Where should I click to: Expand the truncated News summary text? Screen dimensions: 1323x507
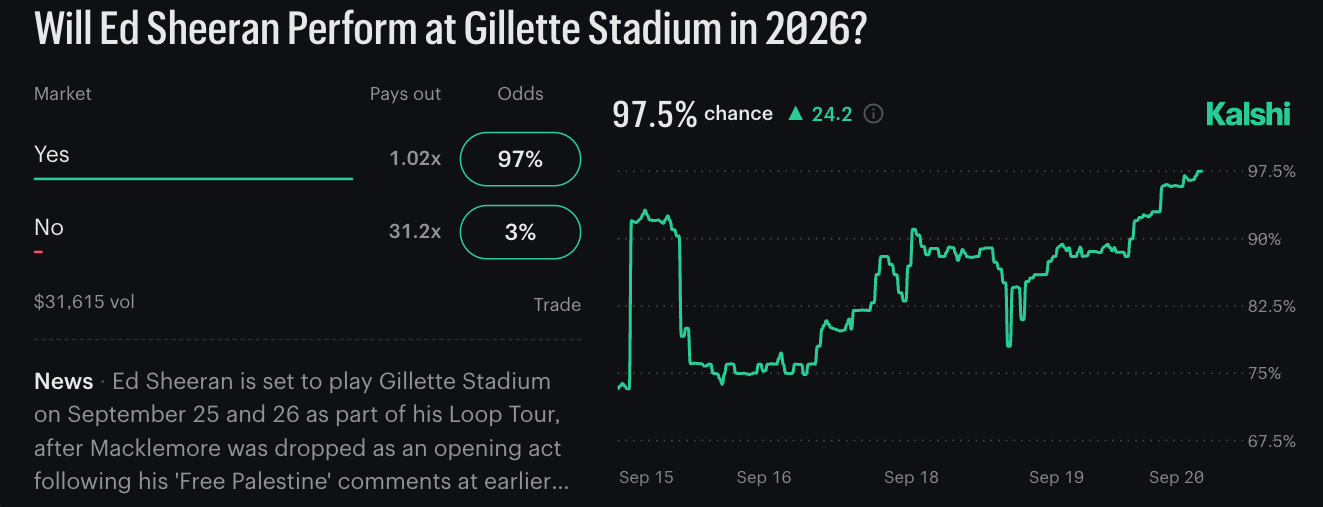click(x=302, y=431)
